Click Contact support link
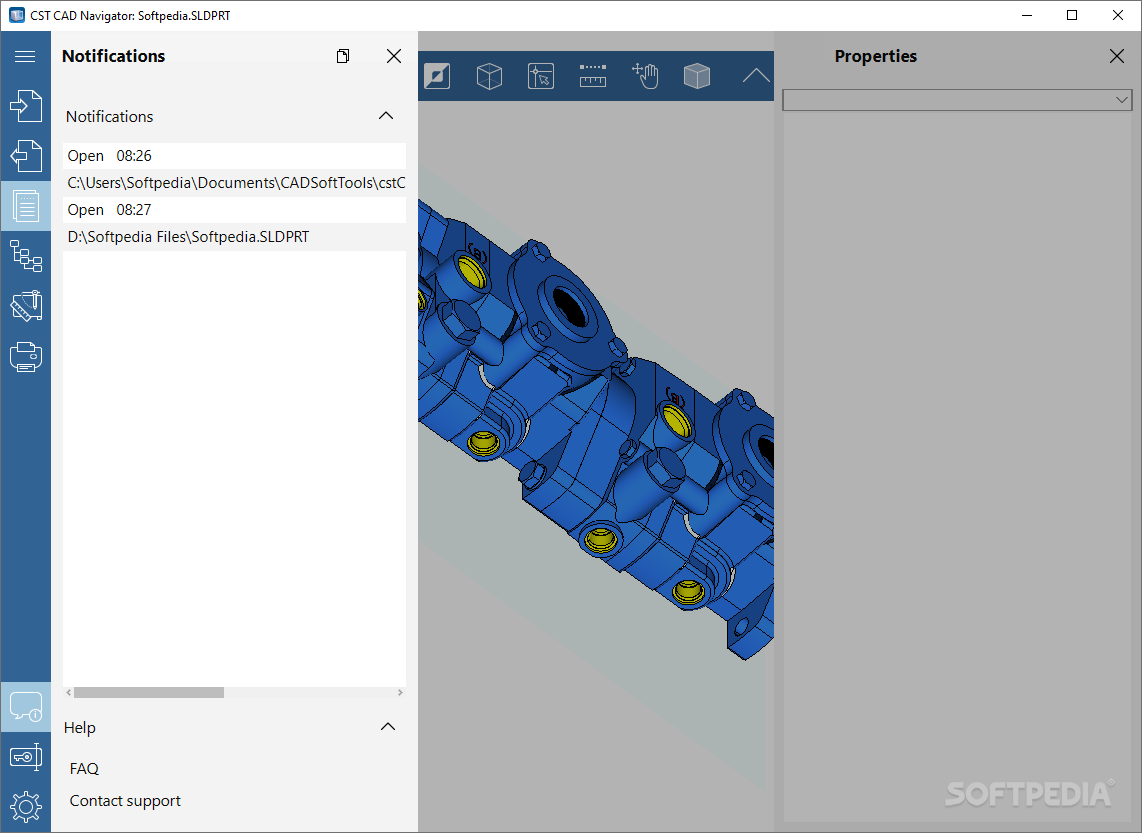This screenshot has width=1142, height=833. 125,801
